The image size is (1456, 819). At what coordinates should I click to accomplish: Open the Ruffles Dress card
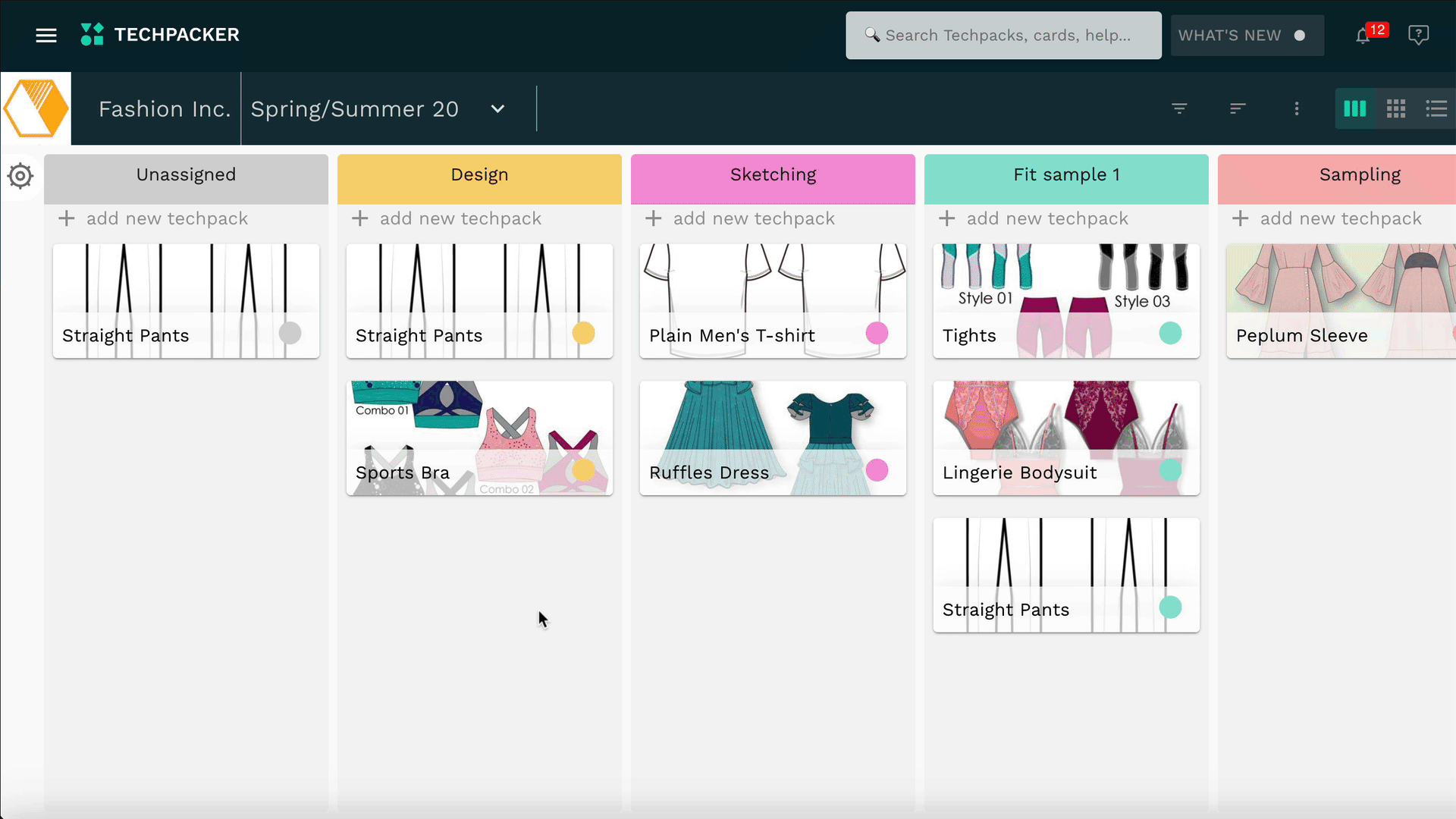[772, 438]
